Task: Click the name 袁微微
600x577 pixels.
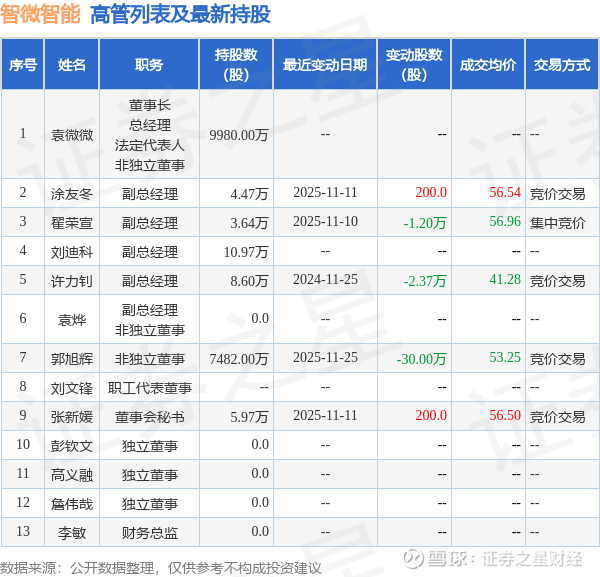Action: 72,135
